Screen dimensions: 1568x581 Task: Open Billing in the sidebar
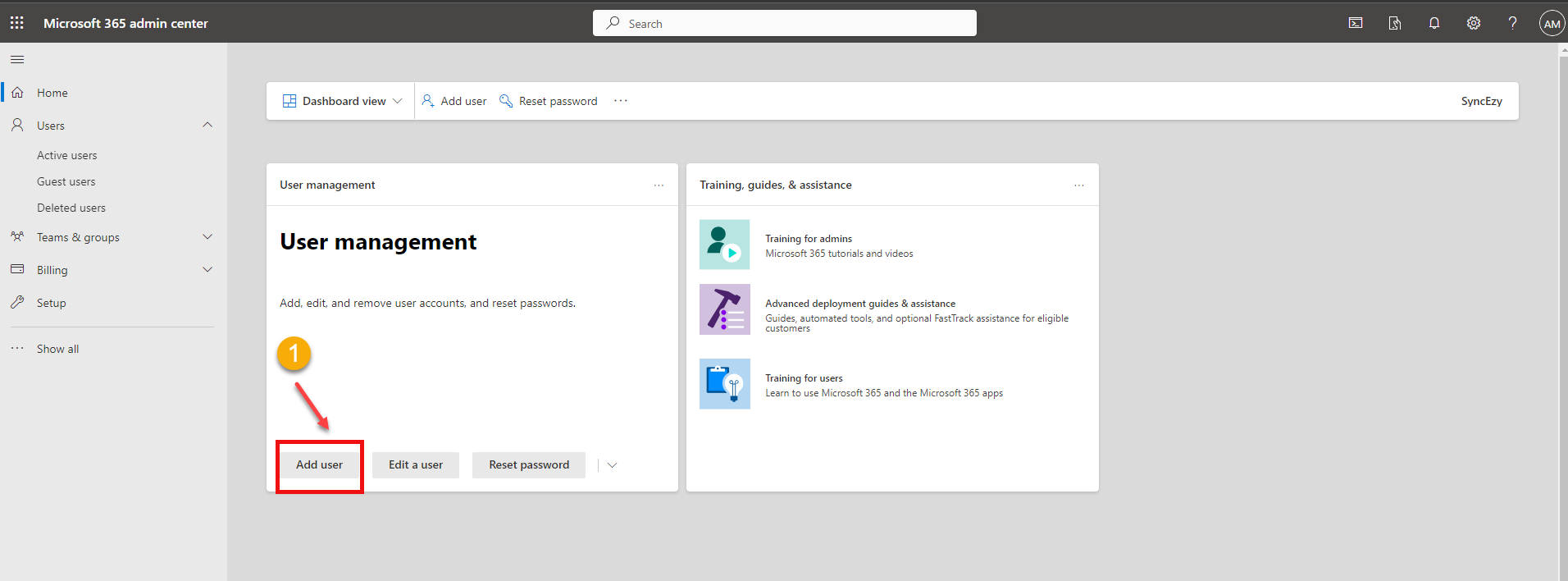[x=52, y=270]
